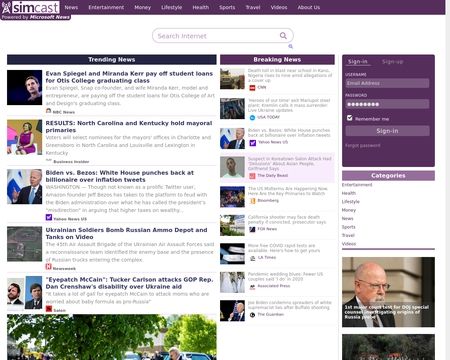The height and width of the screenshot is (360, 450).
Task: Open the Videos menu
Action: click(279, 7)
